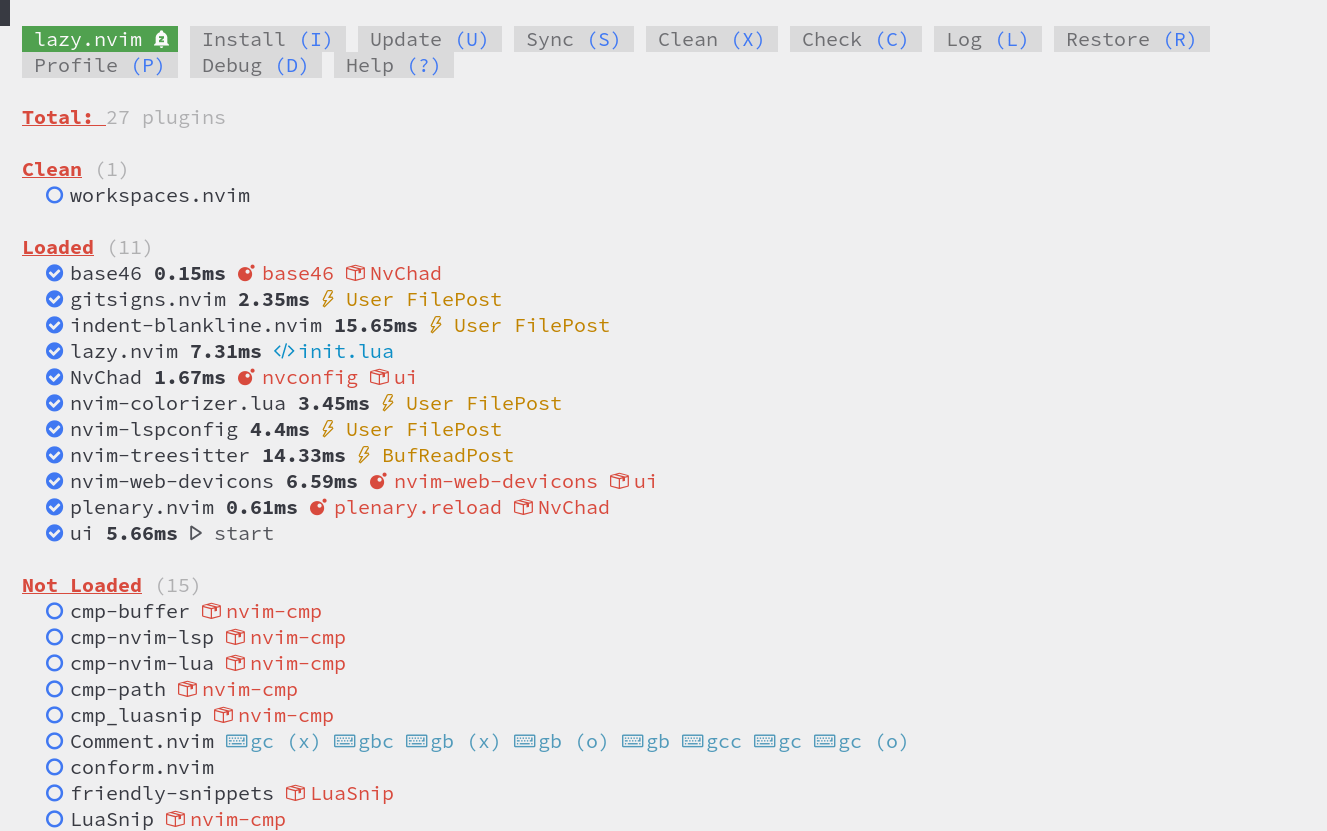Click package icon before NvChad on base46 row
The image size is (1327, 831).
click(355, 273)
